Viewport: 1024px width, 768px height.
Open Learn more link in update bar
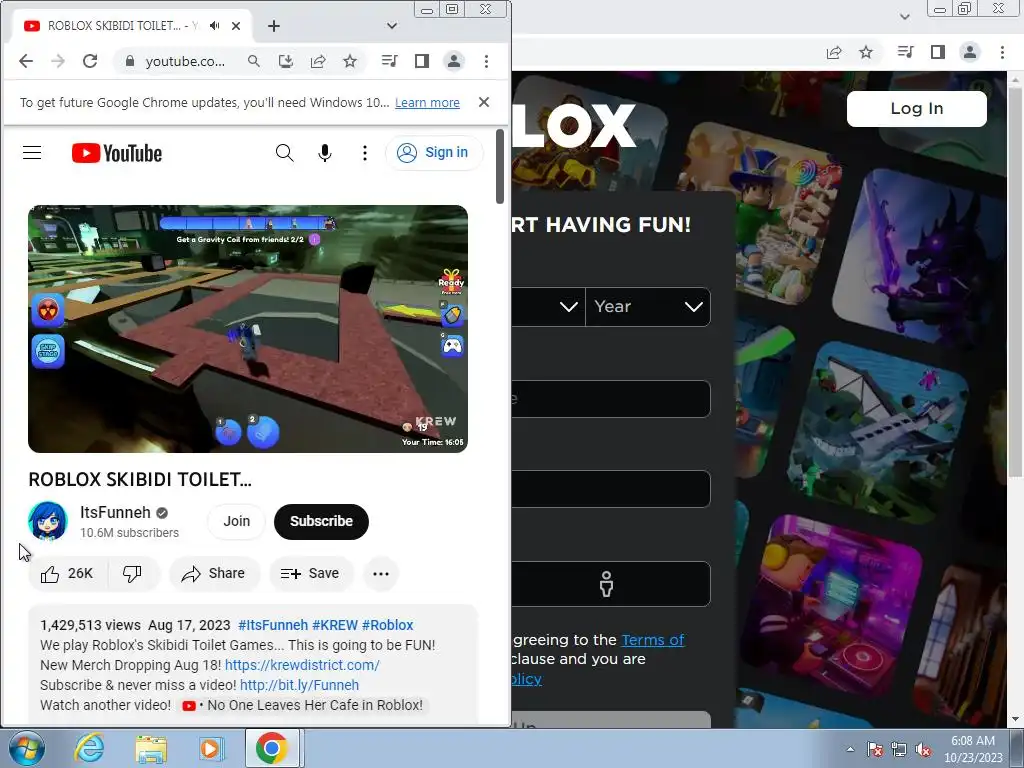point(427,103)
